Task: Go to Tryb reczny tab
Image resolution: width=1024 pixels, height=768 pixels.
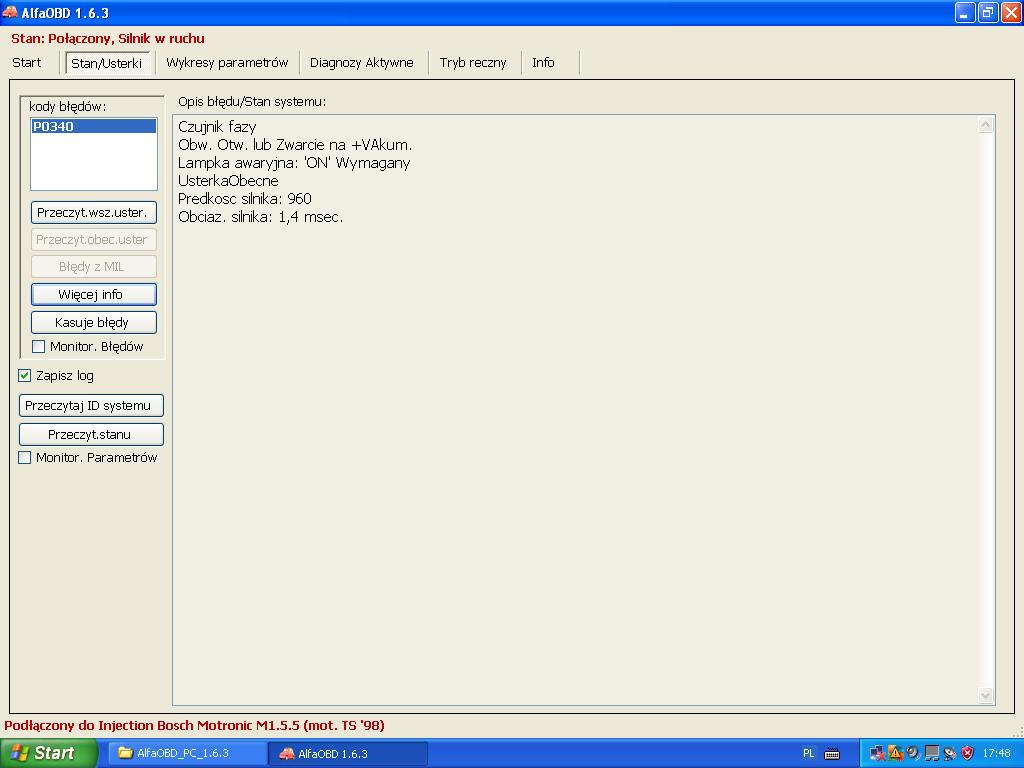Action: (x=473, y=63)
